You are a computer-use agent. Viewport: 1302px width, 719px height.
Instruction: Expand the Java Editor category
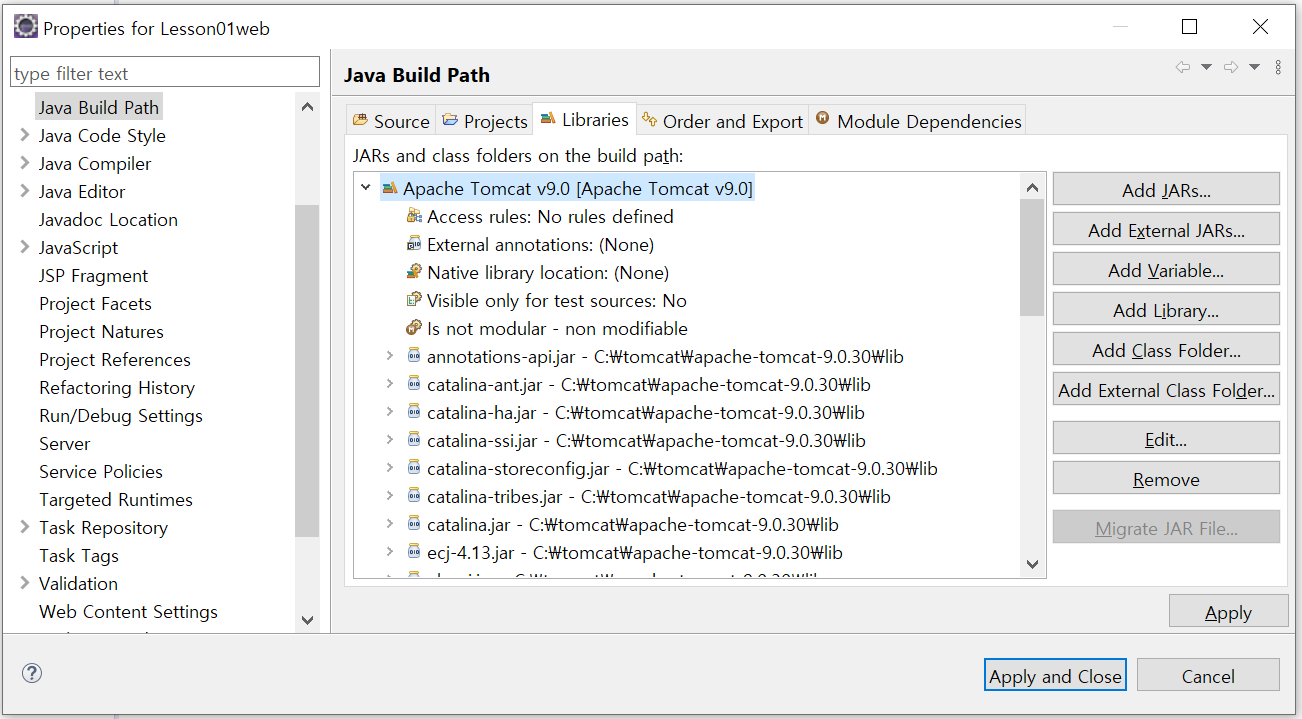click(x=24, y=191)
